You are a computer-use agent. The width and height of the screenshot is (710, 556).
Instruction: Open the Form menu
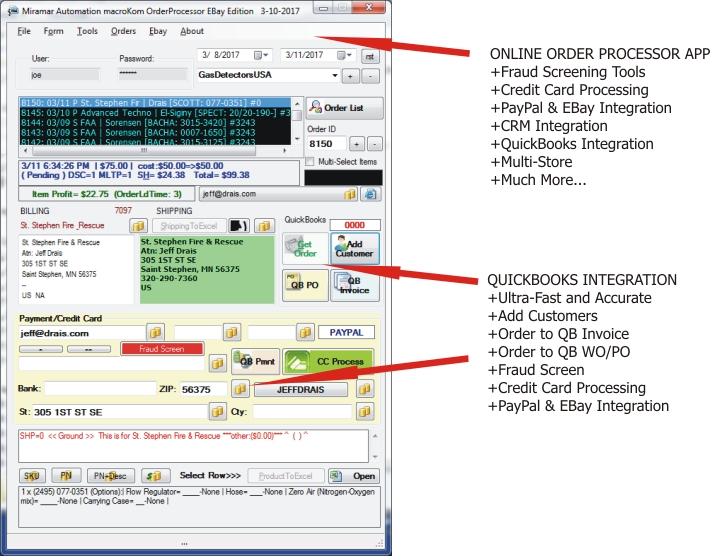(53, 31)
